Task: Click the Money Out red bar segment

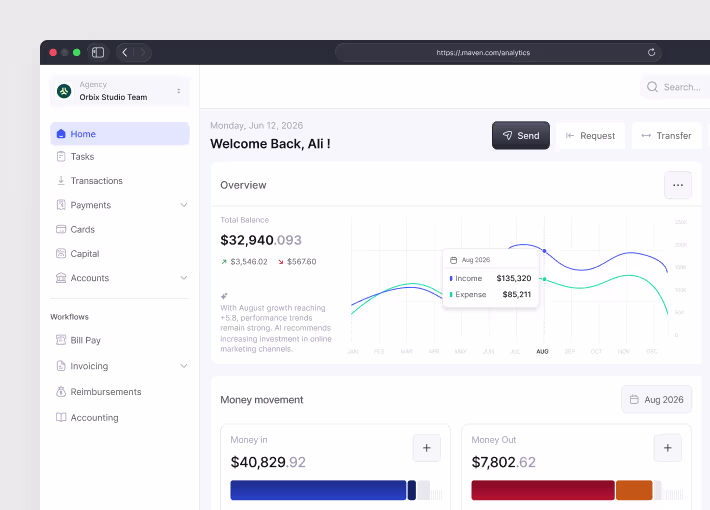Action: 543,490
